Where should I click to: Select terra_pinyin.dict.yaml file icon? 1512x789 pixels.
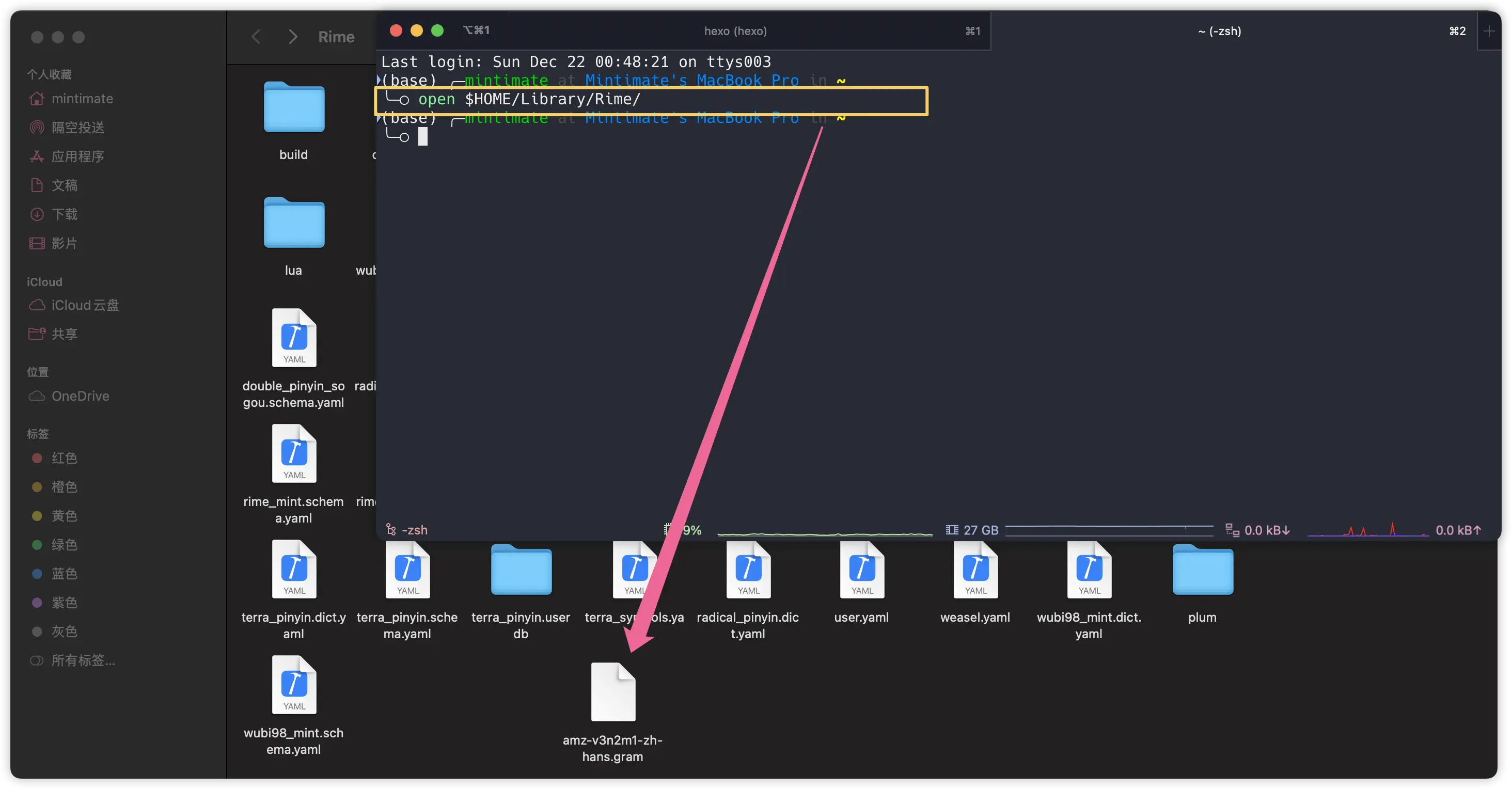pyautogui.click(x=293, y=570)
